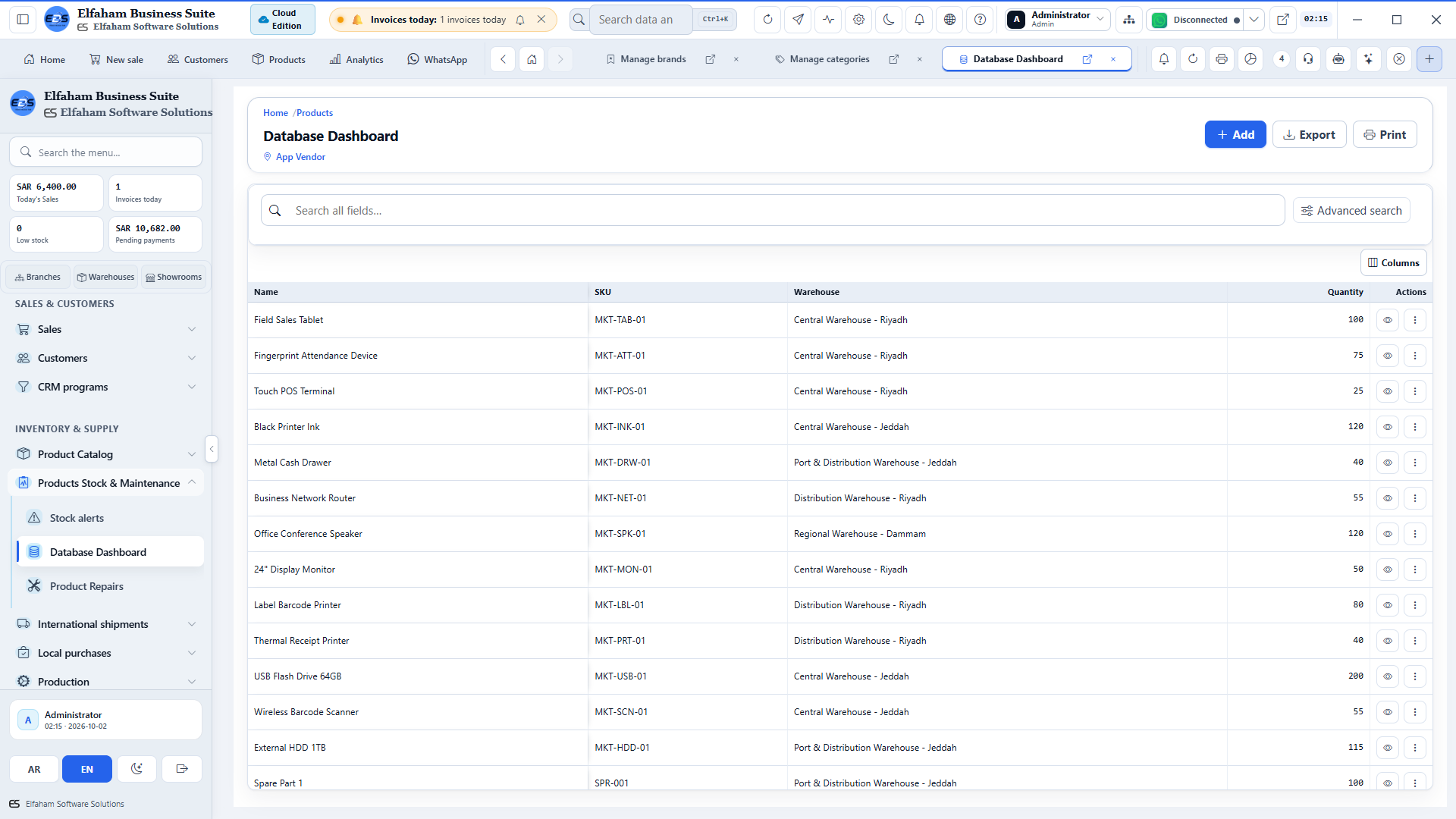Open the help question mark icon
Screen dimensions: 1456x819
980,20
